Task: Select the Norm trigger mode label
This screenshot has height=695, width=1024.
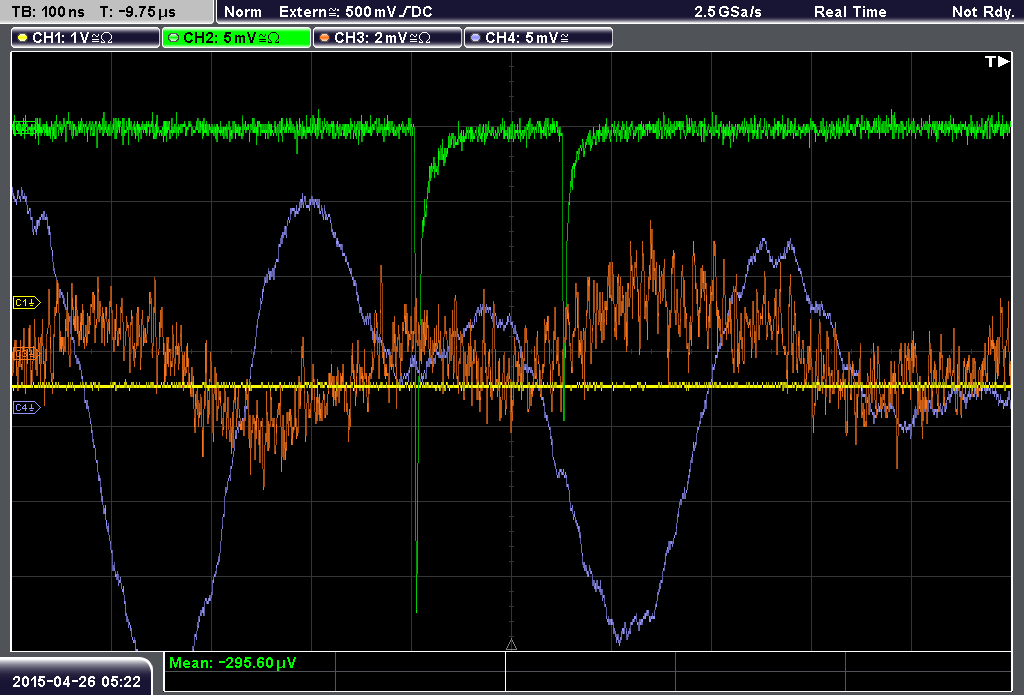Action: coord(243,12)
